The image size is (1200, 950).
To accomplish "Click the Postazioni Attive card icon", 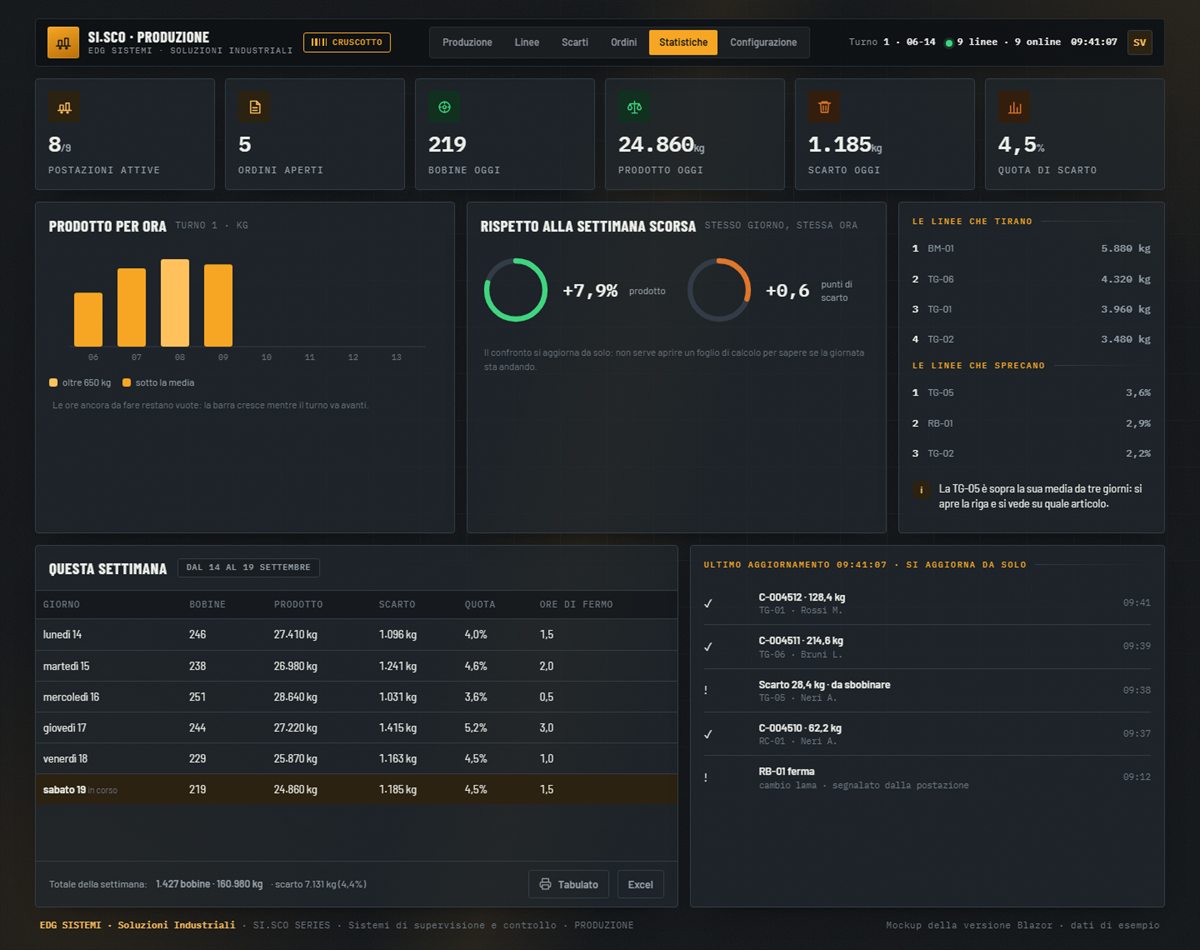I will tap(64, 107).
